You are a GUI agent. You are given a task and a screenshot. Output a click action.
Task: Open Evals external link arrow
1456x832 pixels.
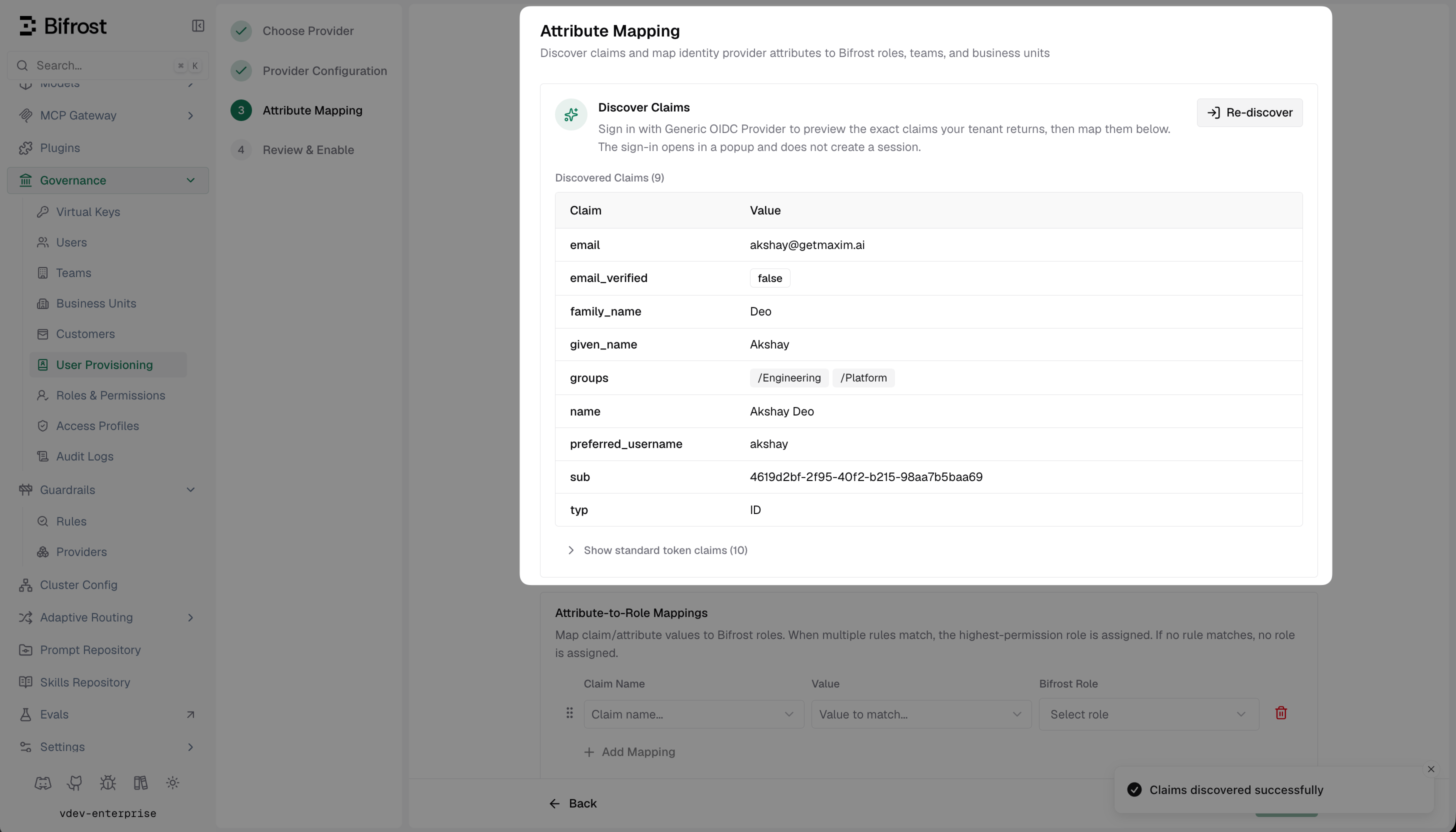coord(191,715)
